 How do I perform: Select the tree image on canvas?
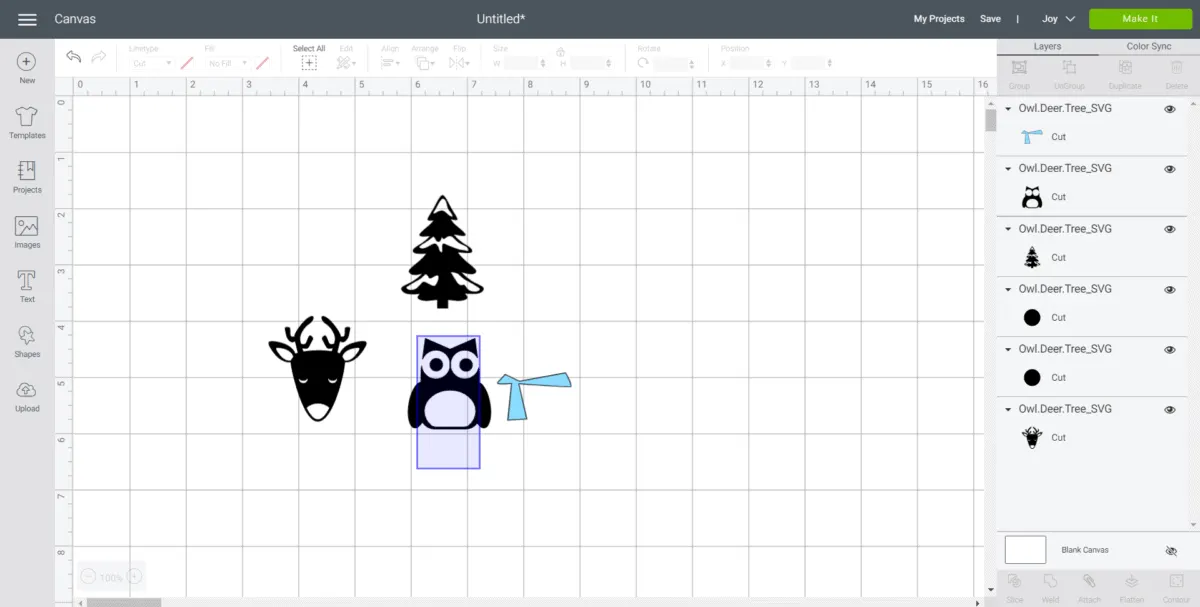(x=442, y=252)
